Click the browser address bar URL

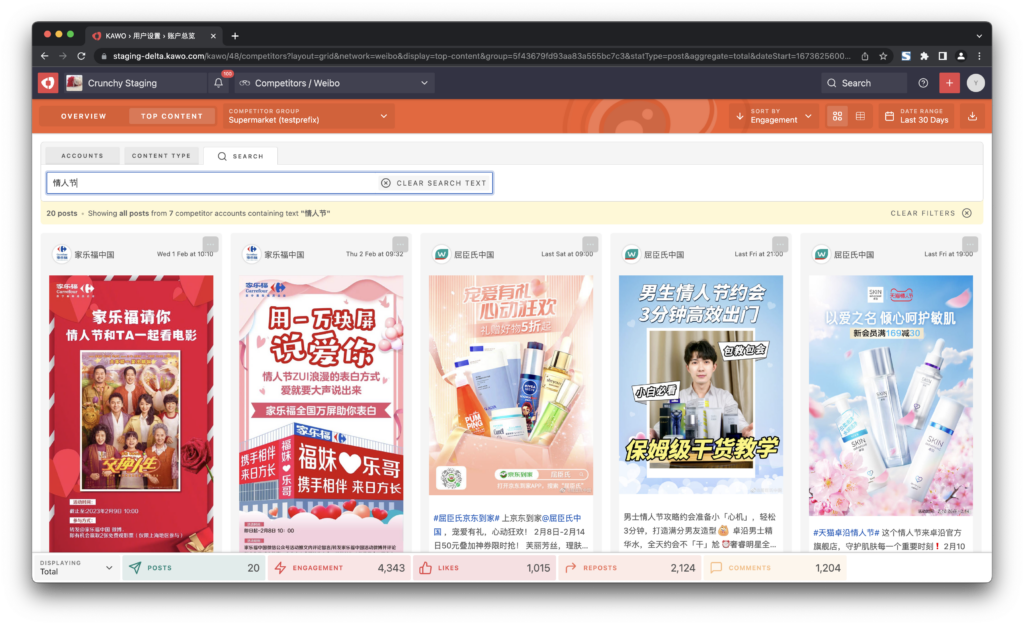(x=481, y=56)
